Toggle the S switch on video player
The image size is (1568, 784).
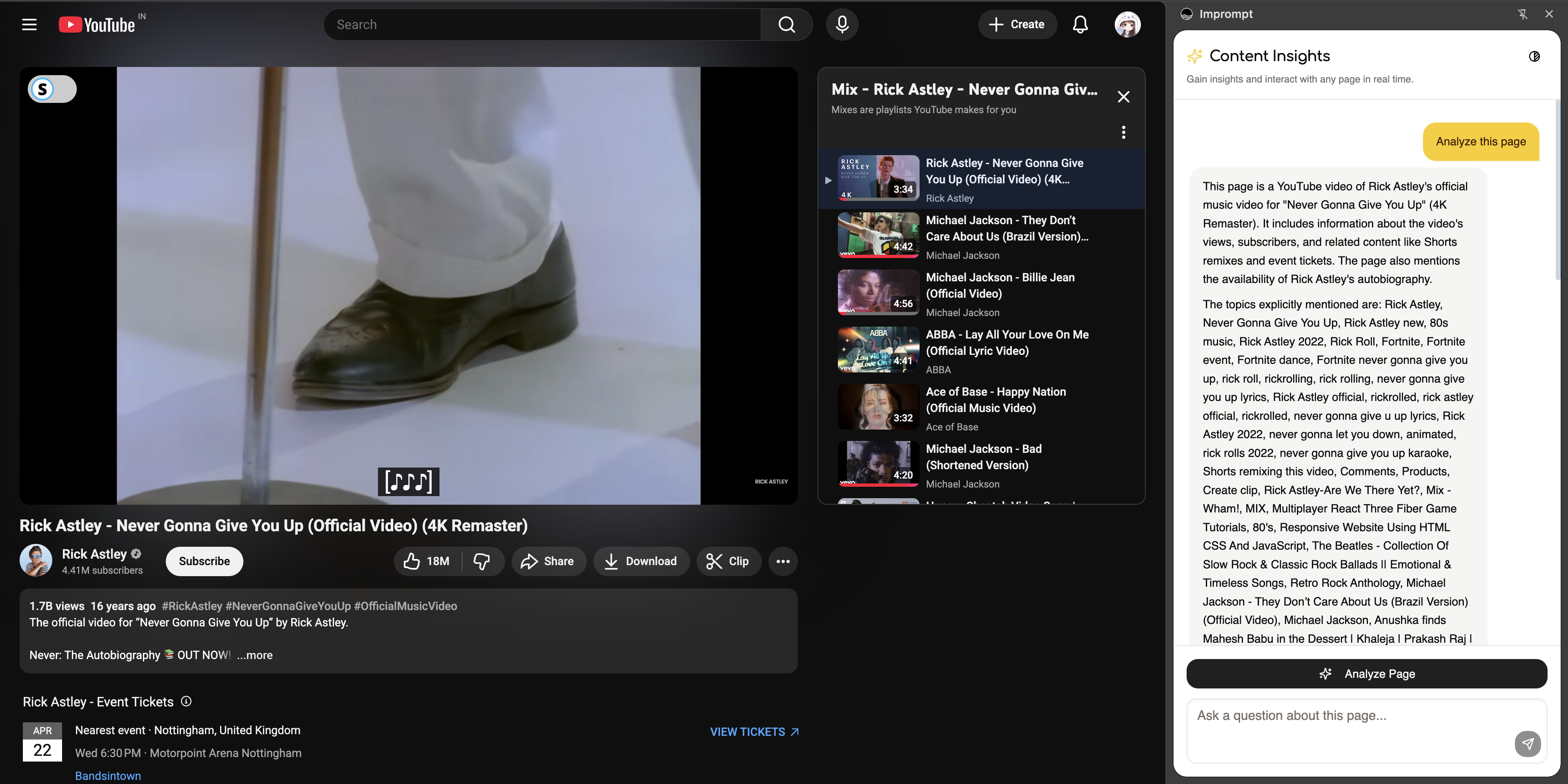click(52, 89)
